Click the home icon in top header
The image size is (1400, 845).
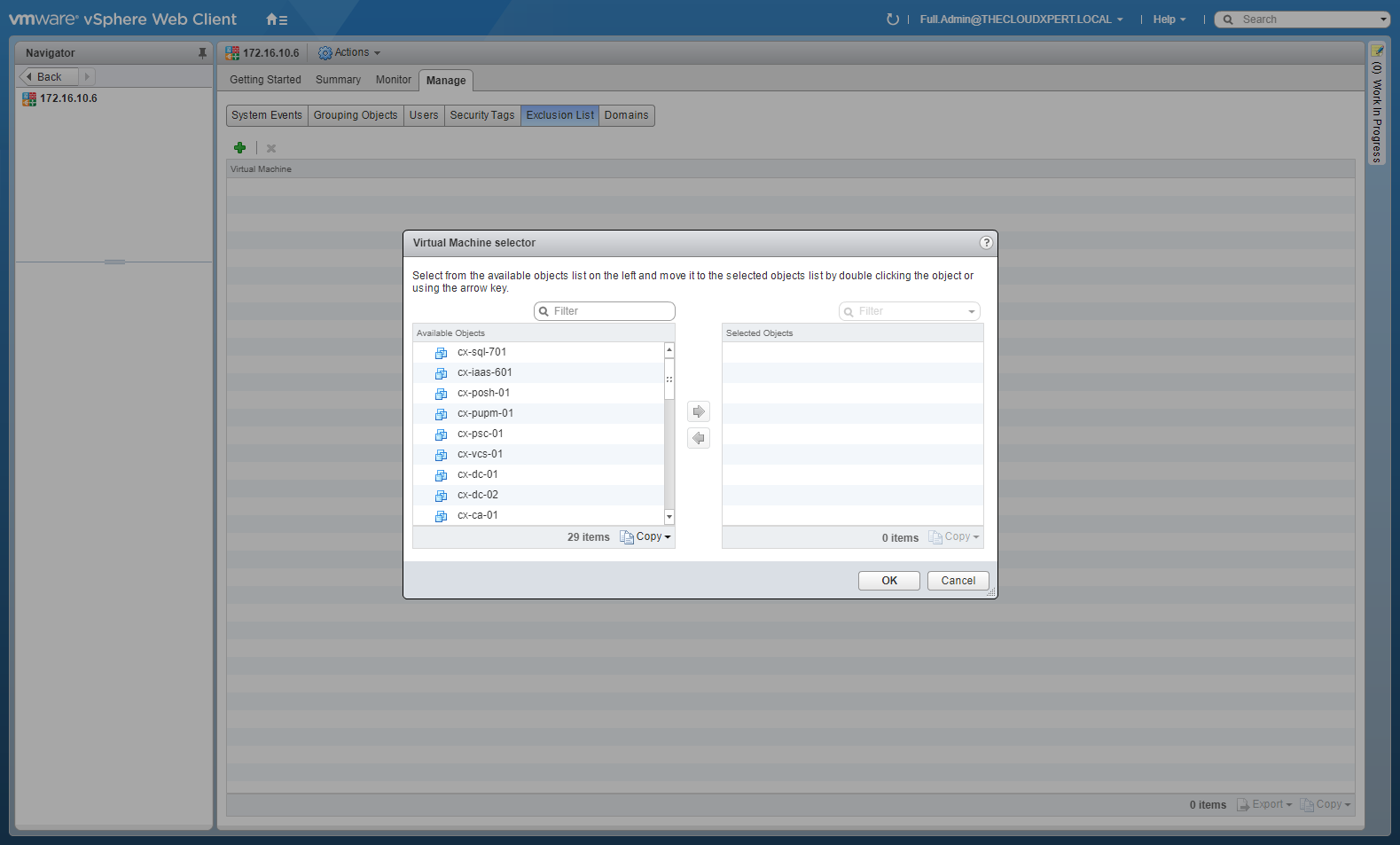coord(273,20)
